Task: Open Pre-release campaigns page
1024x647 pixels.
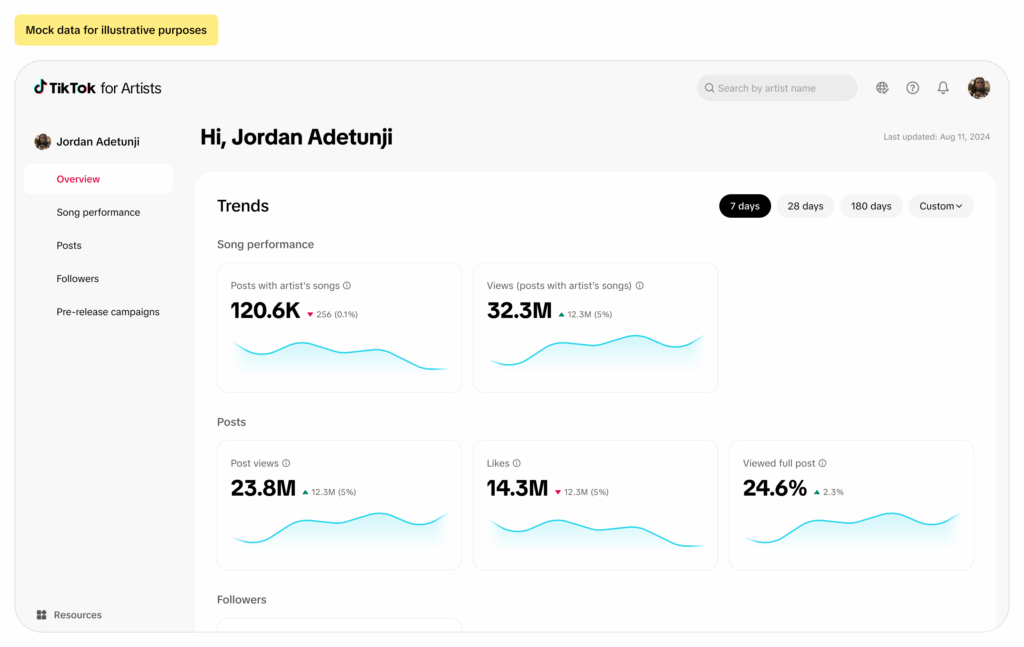Action: tap(108, 312)
